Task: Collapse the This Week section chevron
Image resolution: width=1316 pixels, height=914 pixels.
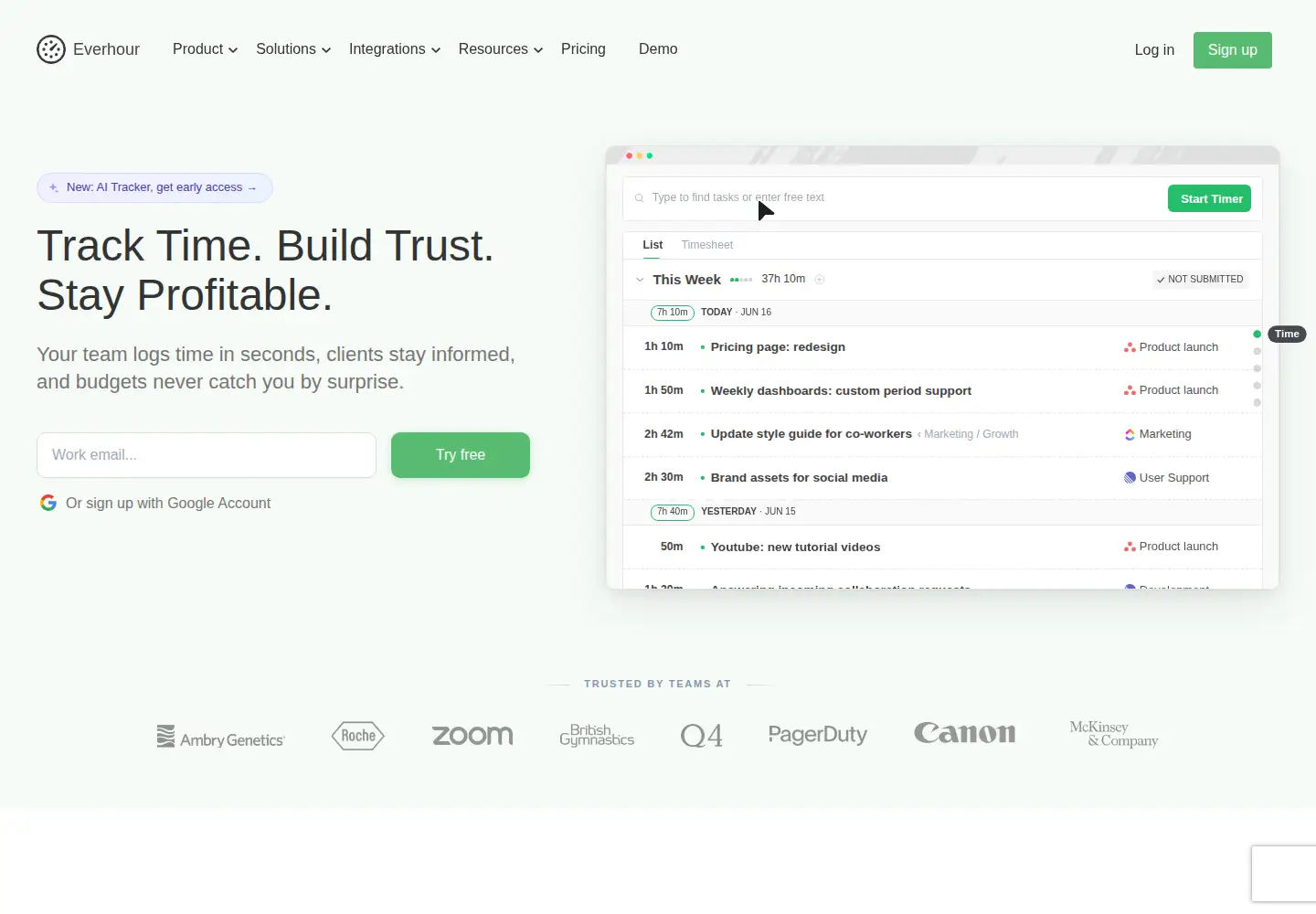Action: pyautogui.click(x=640, y=280)
